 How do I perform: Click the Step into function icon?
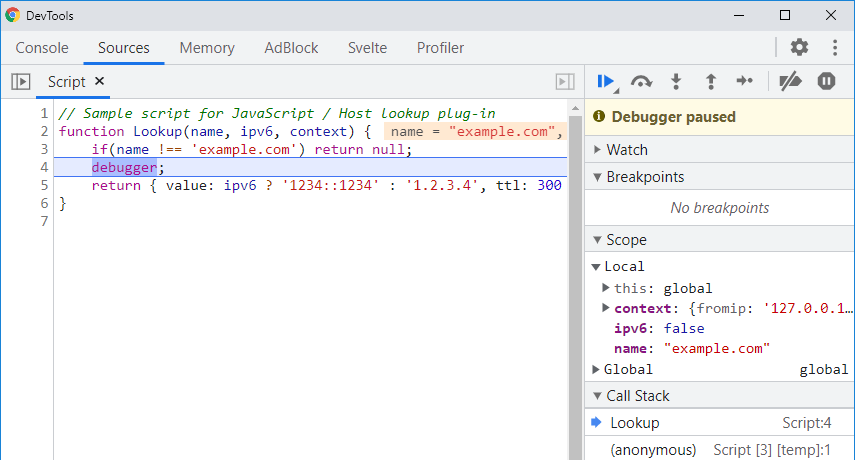click(x=676, y=82)
